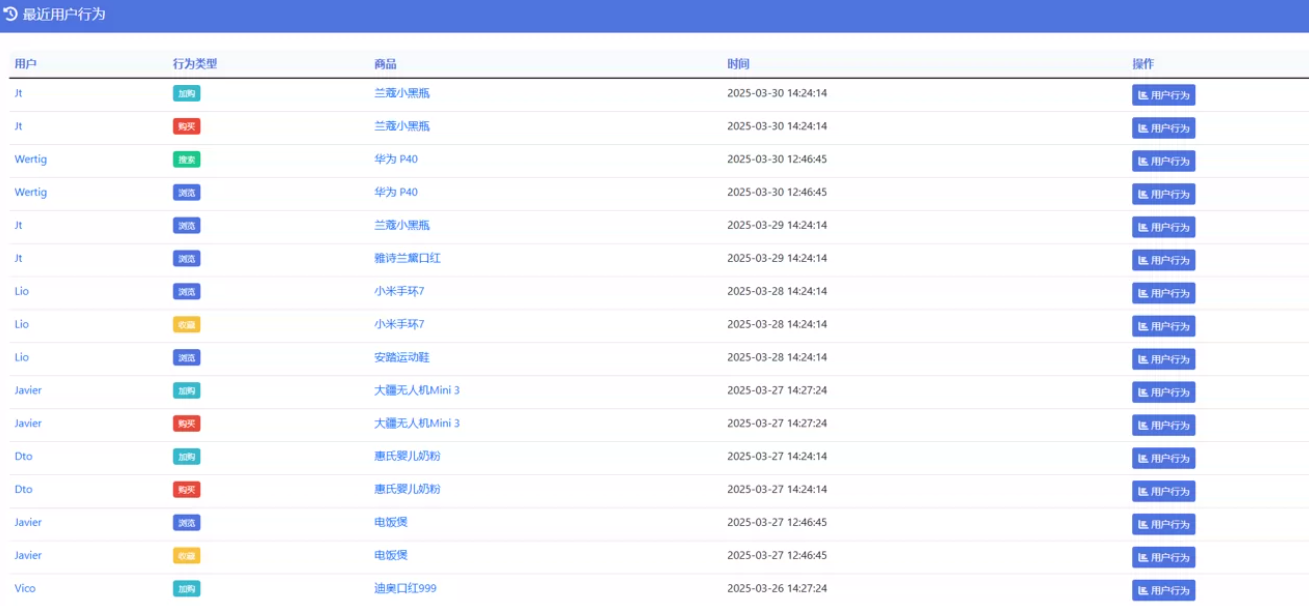Open 用户行为 for Jt's 加购 兰蔻小黑瓶 row
The image size is (1309, 606).
point(1163,95)
